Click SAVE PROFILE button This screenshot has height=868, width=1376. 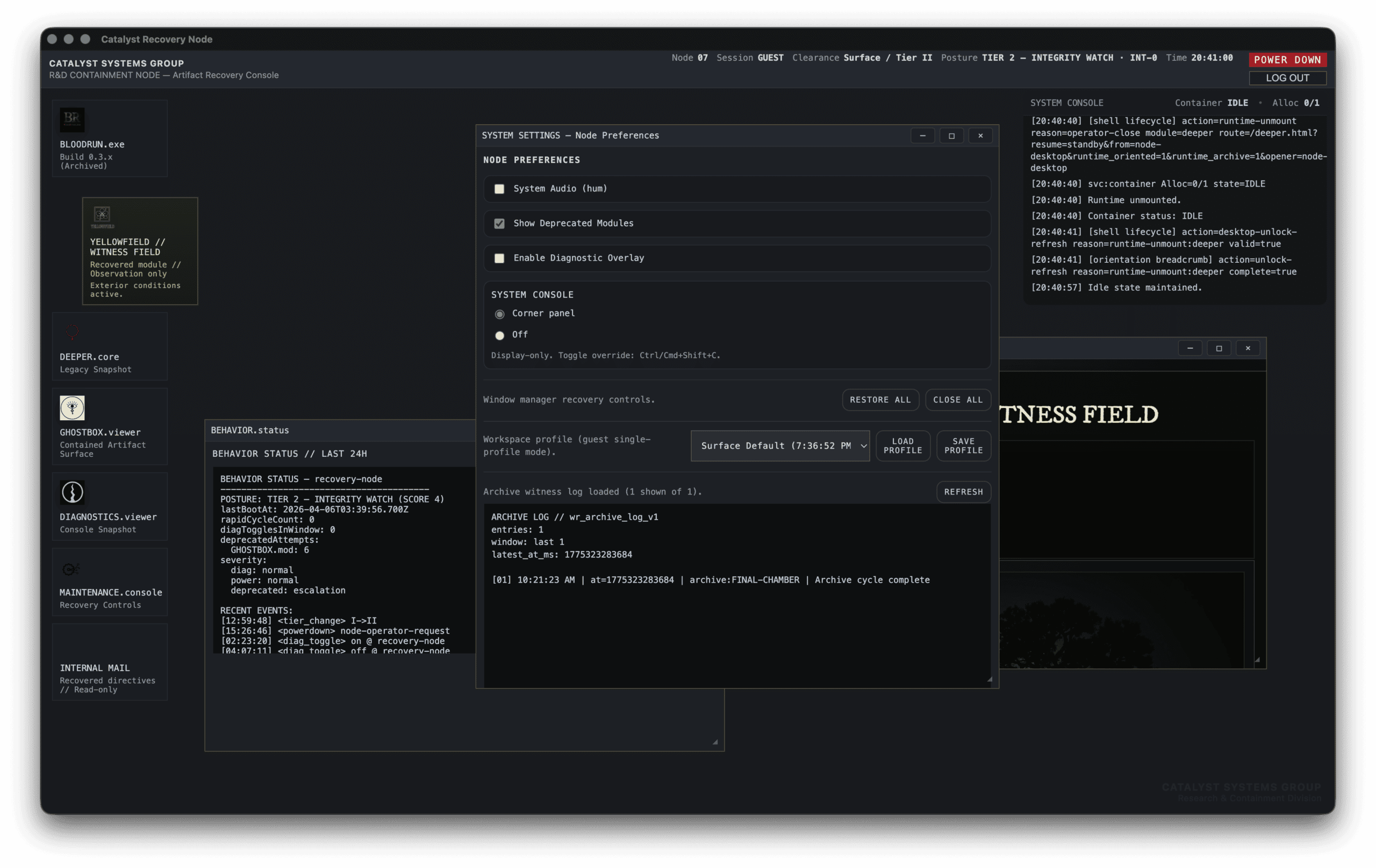[x=963, y=446]
